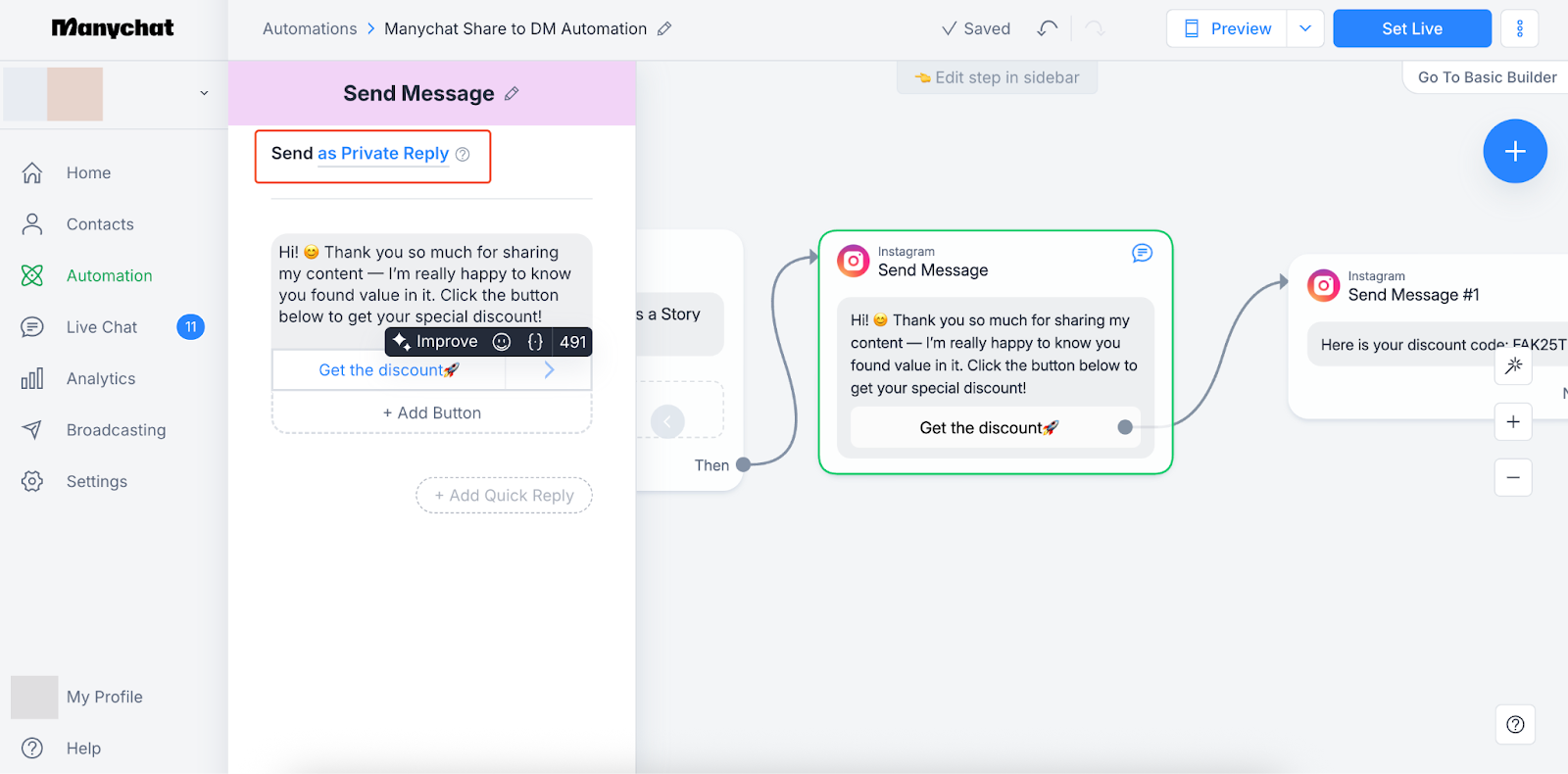The height and width of the screenshot is (774, 1568).
Task: Click the blue plus add-step button
Action: (1514, 151)
